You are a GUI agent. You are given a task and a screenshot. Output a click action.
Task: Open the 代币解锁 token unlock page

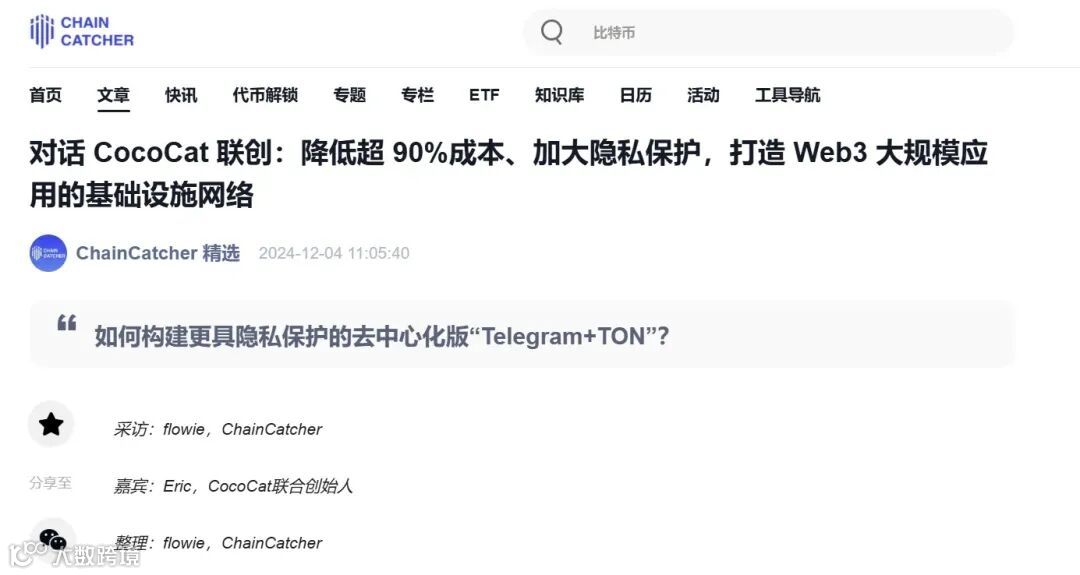pos(265,95)
